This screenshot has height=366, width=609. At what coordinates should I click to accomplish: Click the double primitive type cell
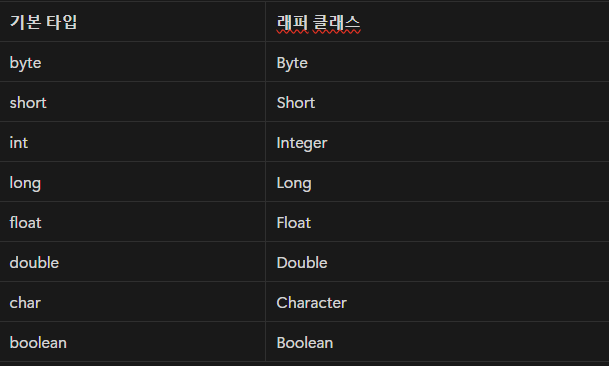coord(132,262)
